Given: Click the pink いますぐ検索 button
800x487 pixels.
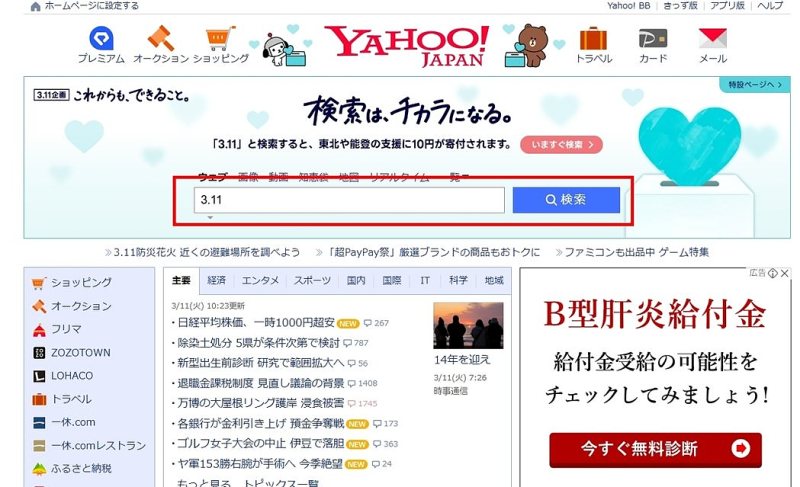Looking at the screenshot, I should point(561,145).
